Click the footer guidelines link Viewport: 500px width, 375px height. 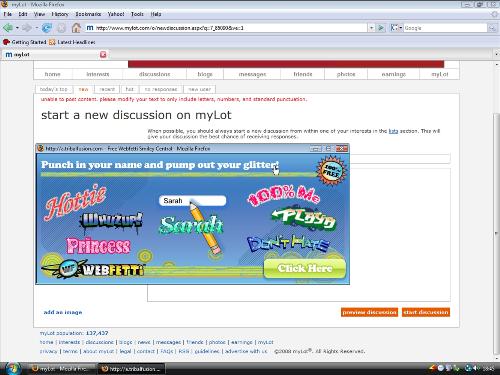(x=207, y=351)
